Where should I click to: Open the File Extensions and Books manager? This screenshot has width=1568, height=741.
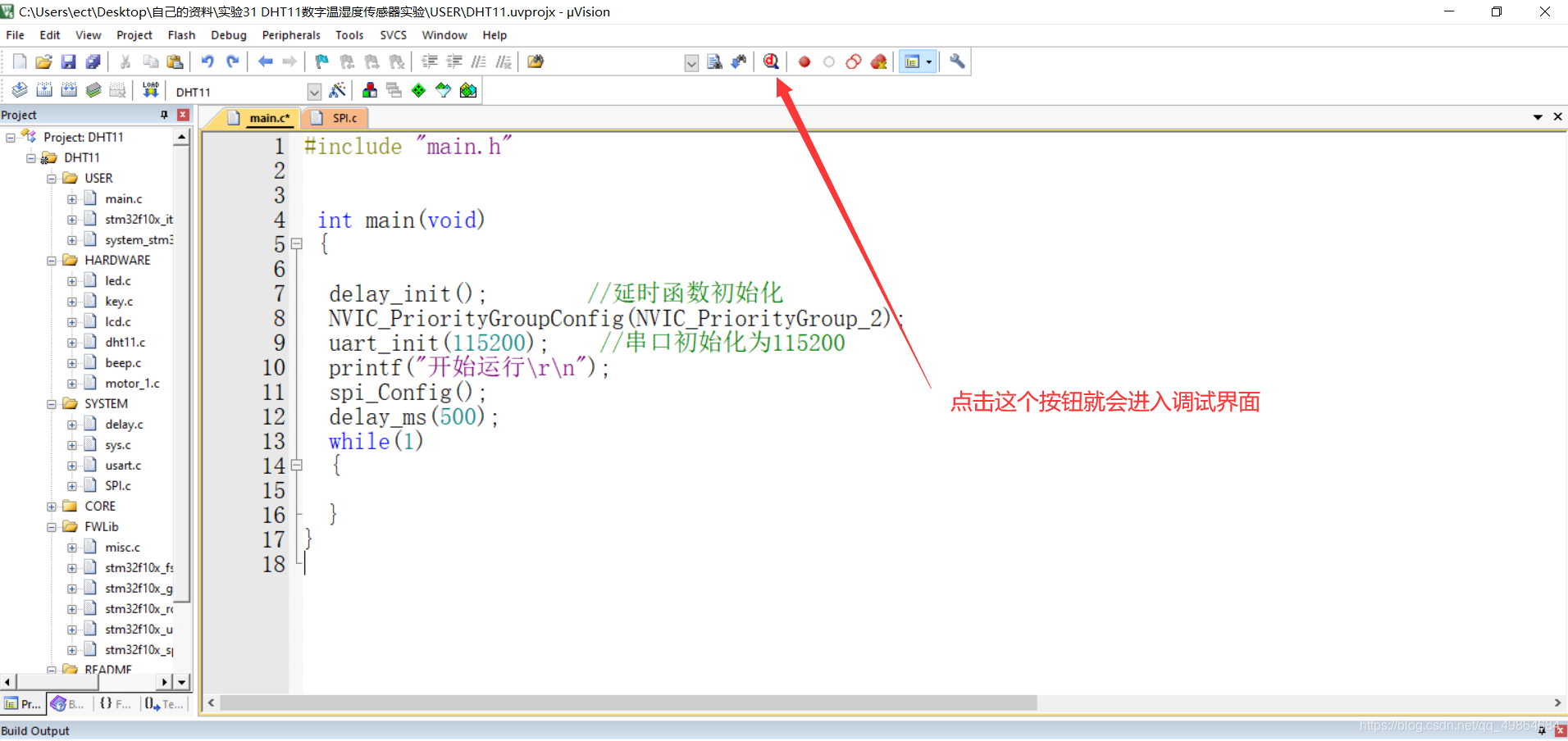click(x=370, y=90)
